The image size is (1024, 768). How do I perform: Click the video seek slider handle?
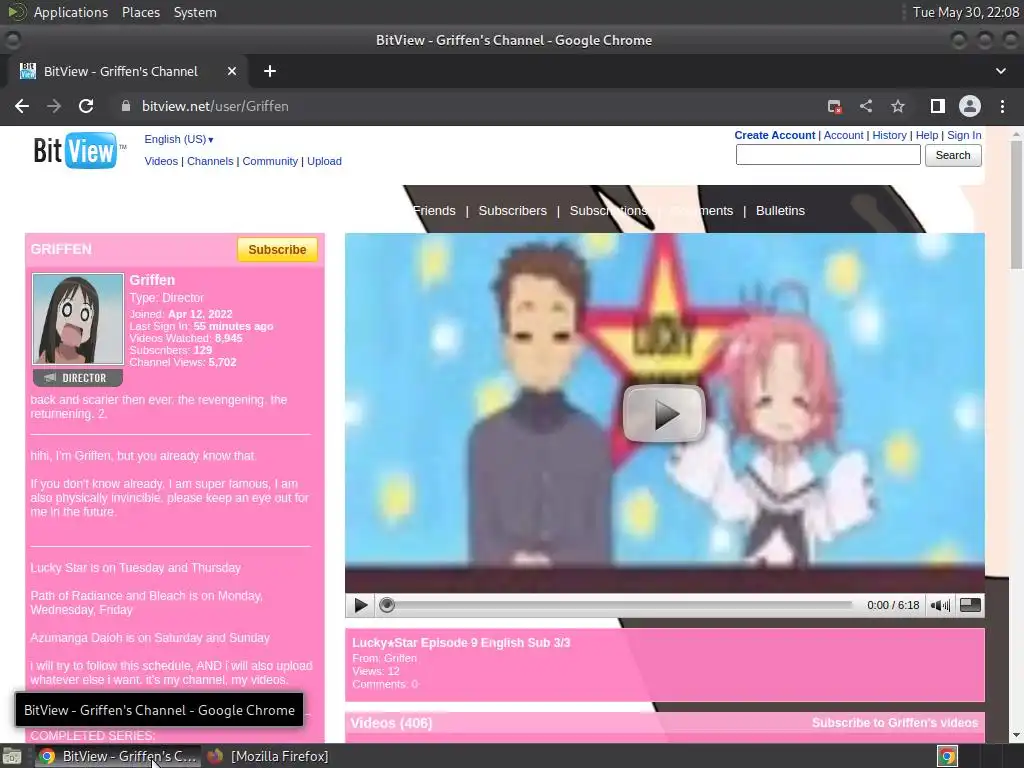[x=387, y=605]
